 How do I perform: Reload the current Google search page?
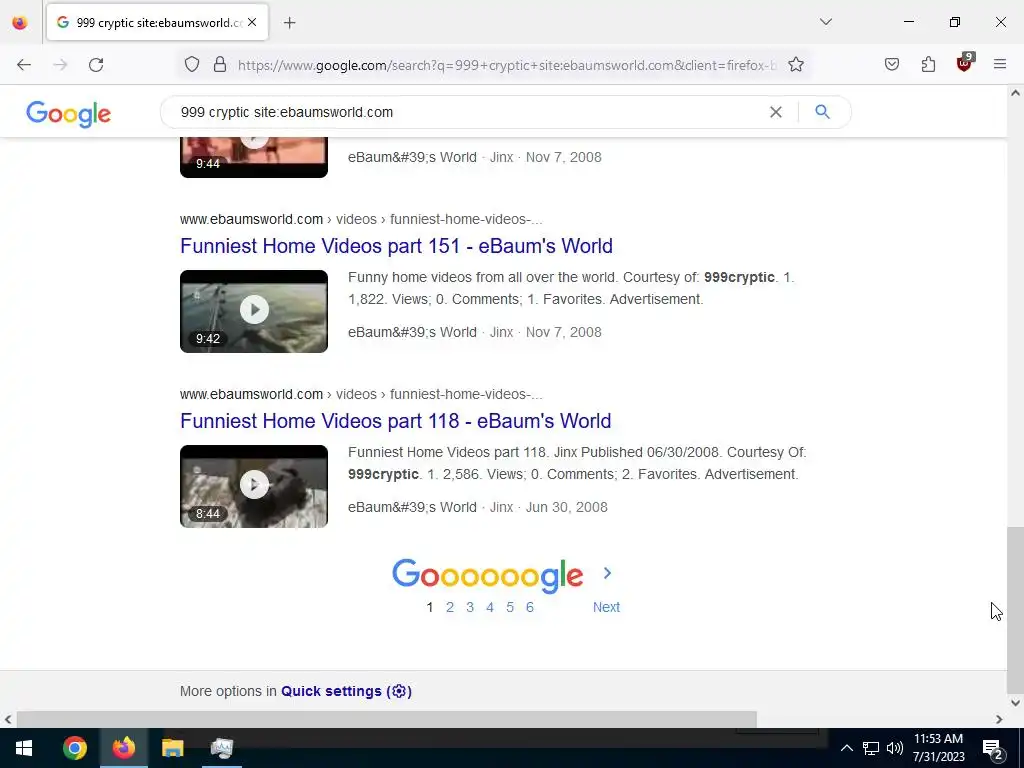point(96,65)
